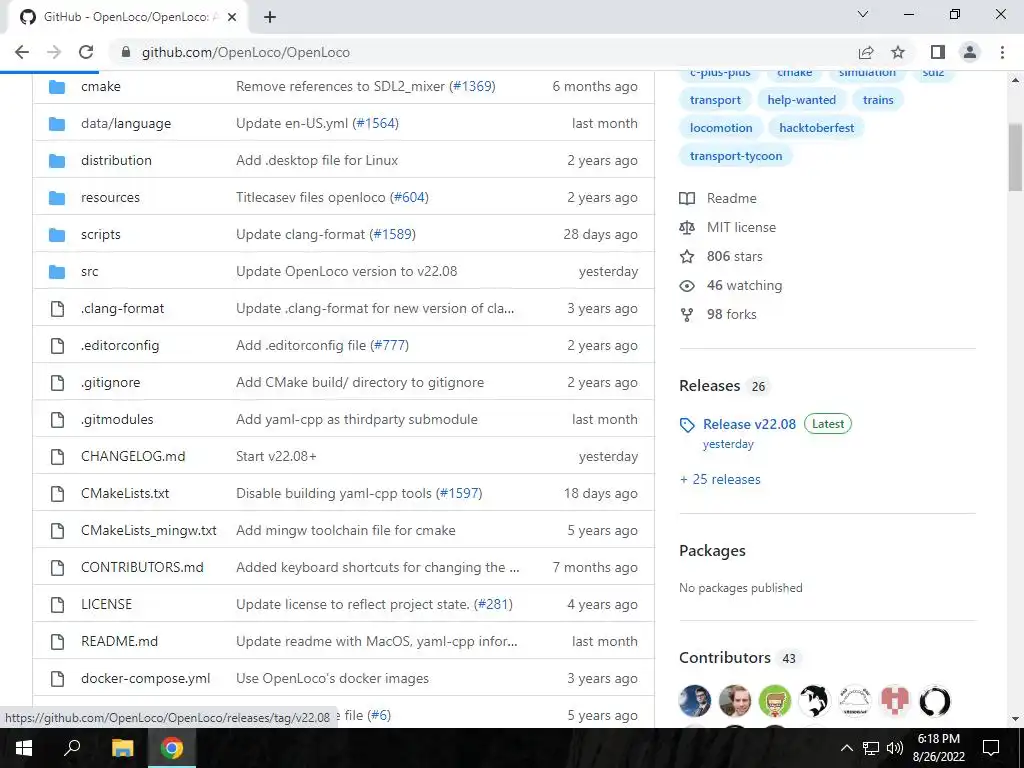This screenshot has width=1024, height=768.
Task: Click the tag icon beside Release v22.08
Action: click(687, 425)
